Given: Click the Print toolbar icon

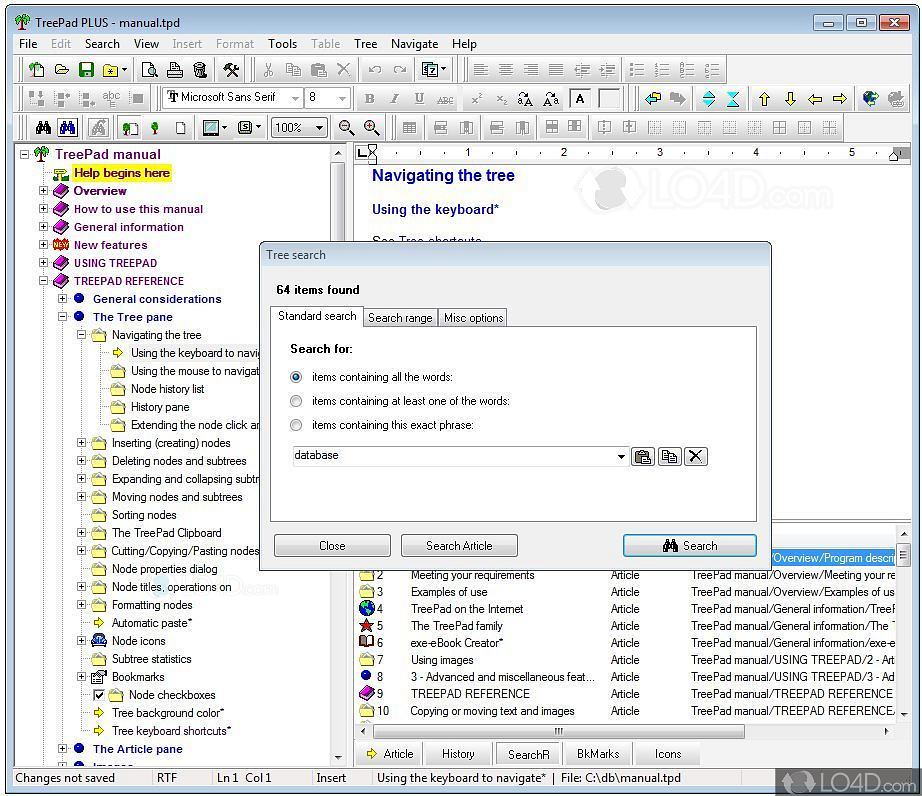Looking at the screenshot, I should tap(174, 70).
